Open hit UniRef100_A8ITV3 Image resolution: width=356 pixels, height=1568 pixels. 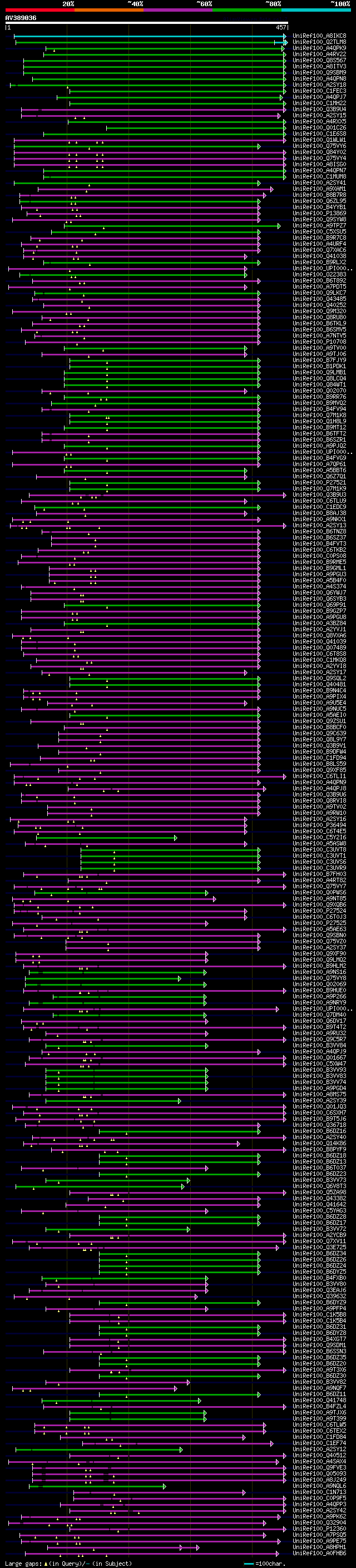click(319, 66)
